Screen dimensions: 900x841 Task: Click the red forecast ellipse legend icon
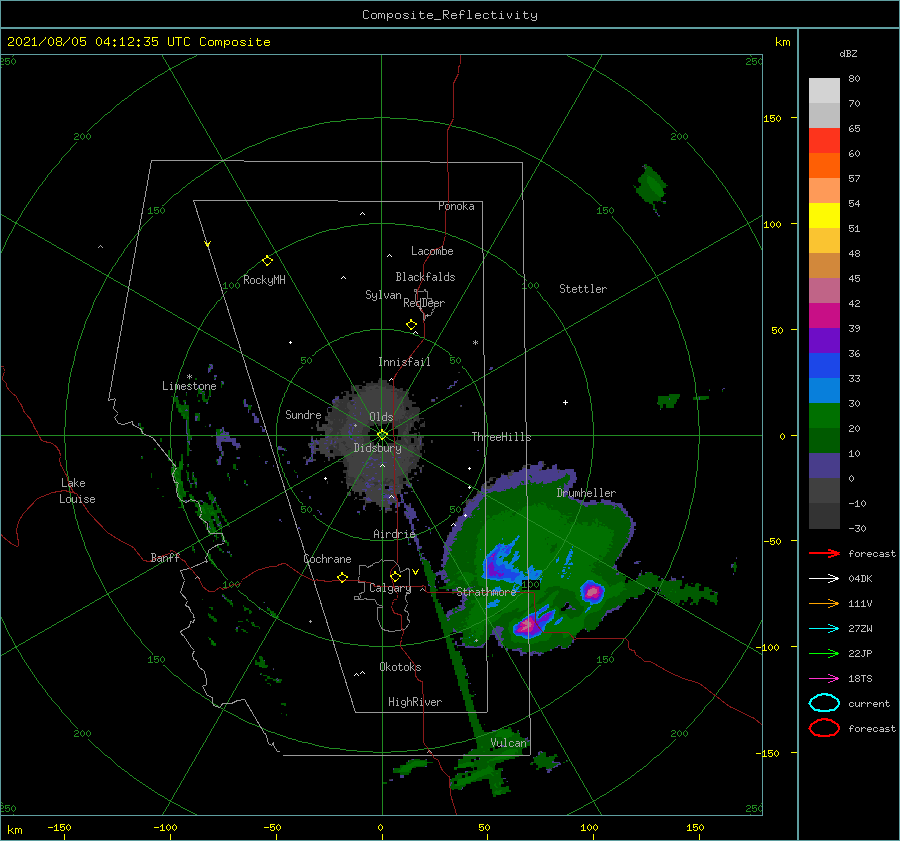(x=824, y=728)
